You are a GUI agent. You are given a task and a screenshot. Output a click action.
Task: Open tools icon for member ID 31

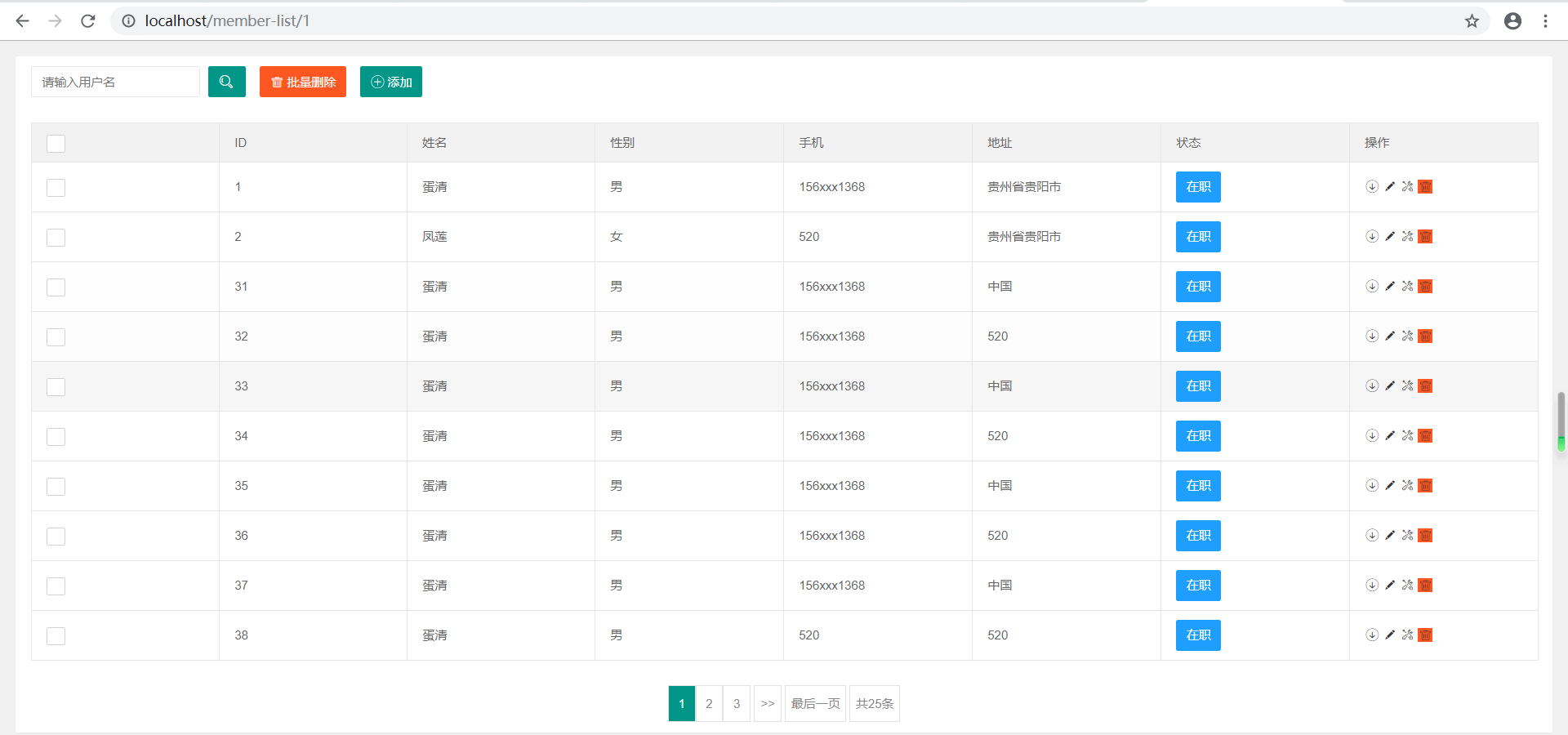click(1407, 286)
